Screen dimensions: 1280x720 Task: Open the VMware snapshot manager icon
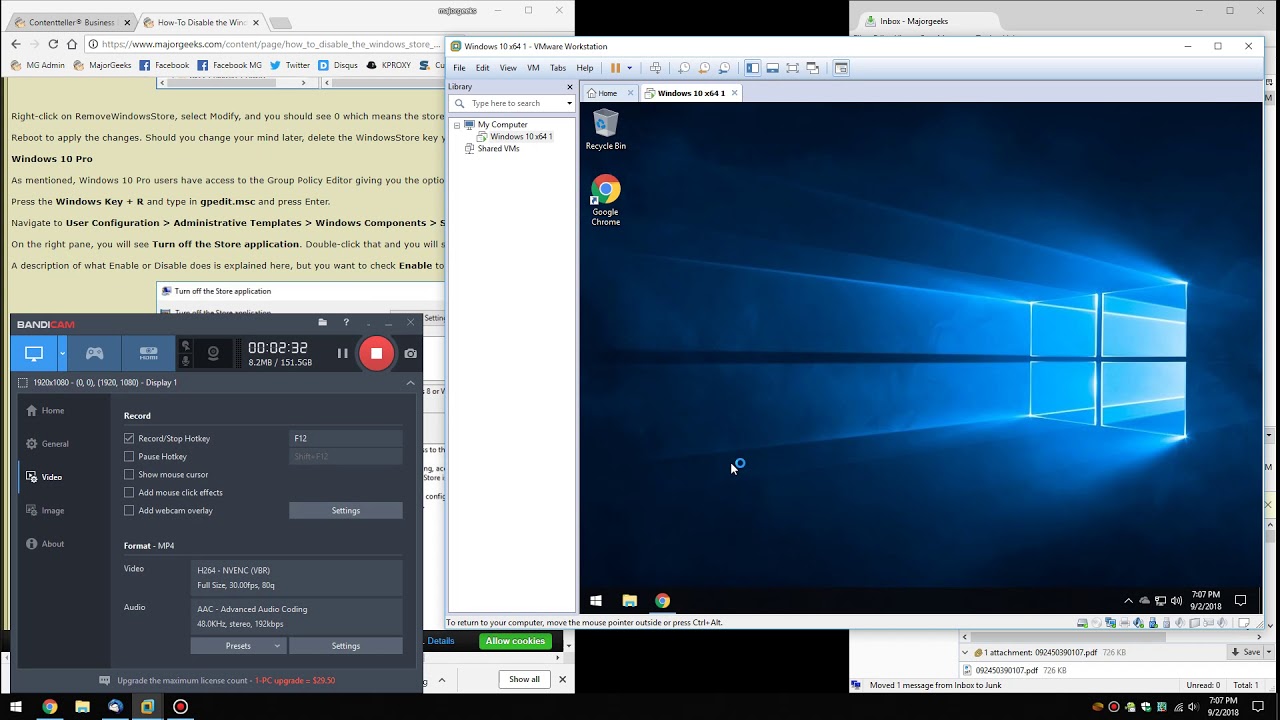point(724,68)
